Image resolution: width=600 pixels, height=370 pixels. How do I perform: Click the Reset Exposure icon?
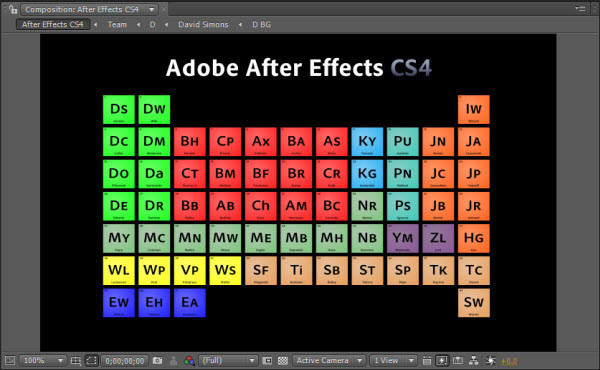(x=490, y=360)
